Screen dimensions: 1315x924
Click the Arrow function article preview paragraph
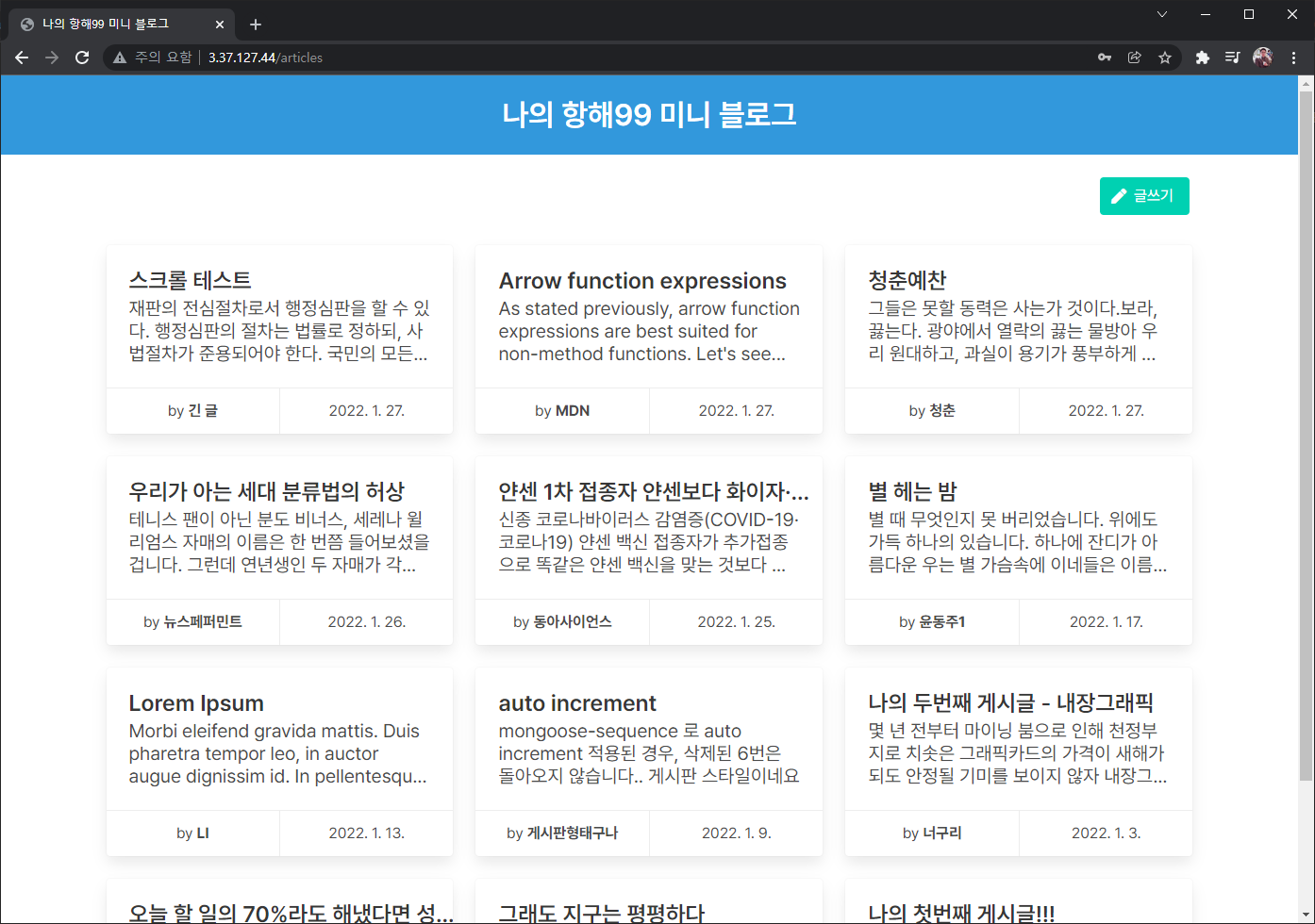tap(649, 331)
